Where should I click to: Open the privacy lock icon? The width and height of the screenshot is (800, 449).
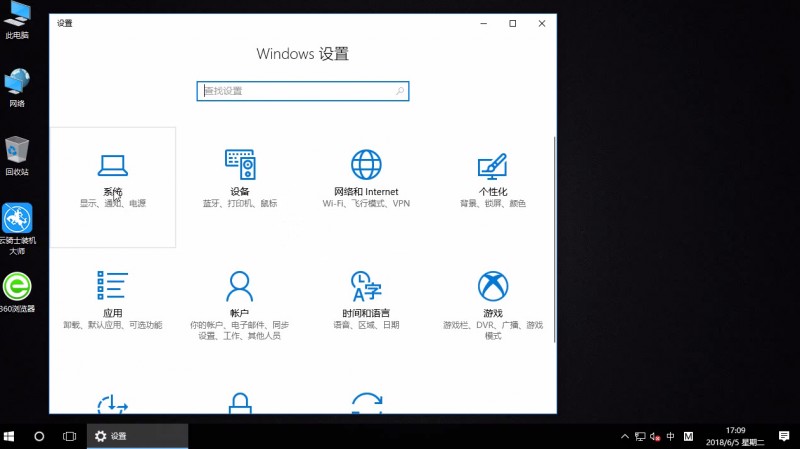[240, 403]
